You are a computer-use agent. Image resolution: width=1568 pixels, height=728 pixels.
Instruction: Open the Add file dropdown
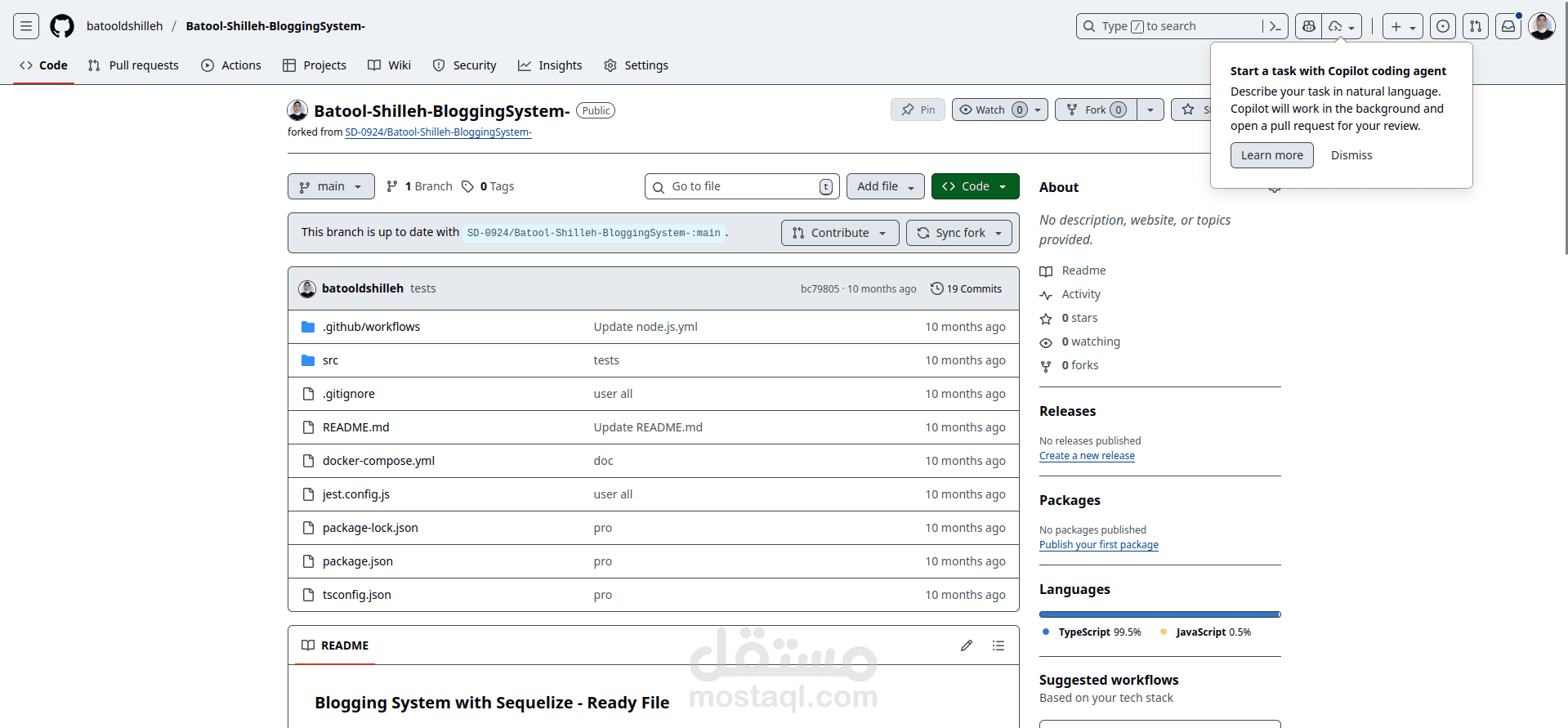point(886,186)
